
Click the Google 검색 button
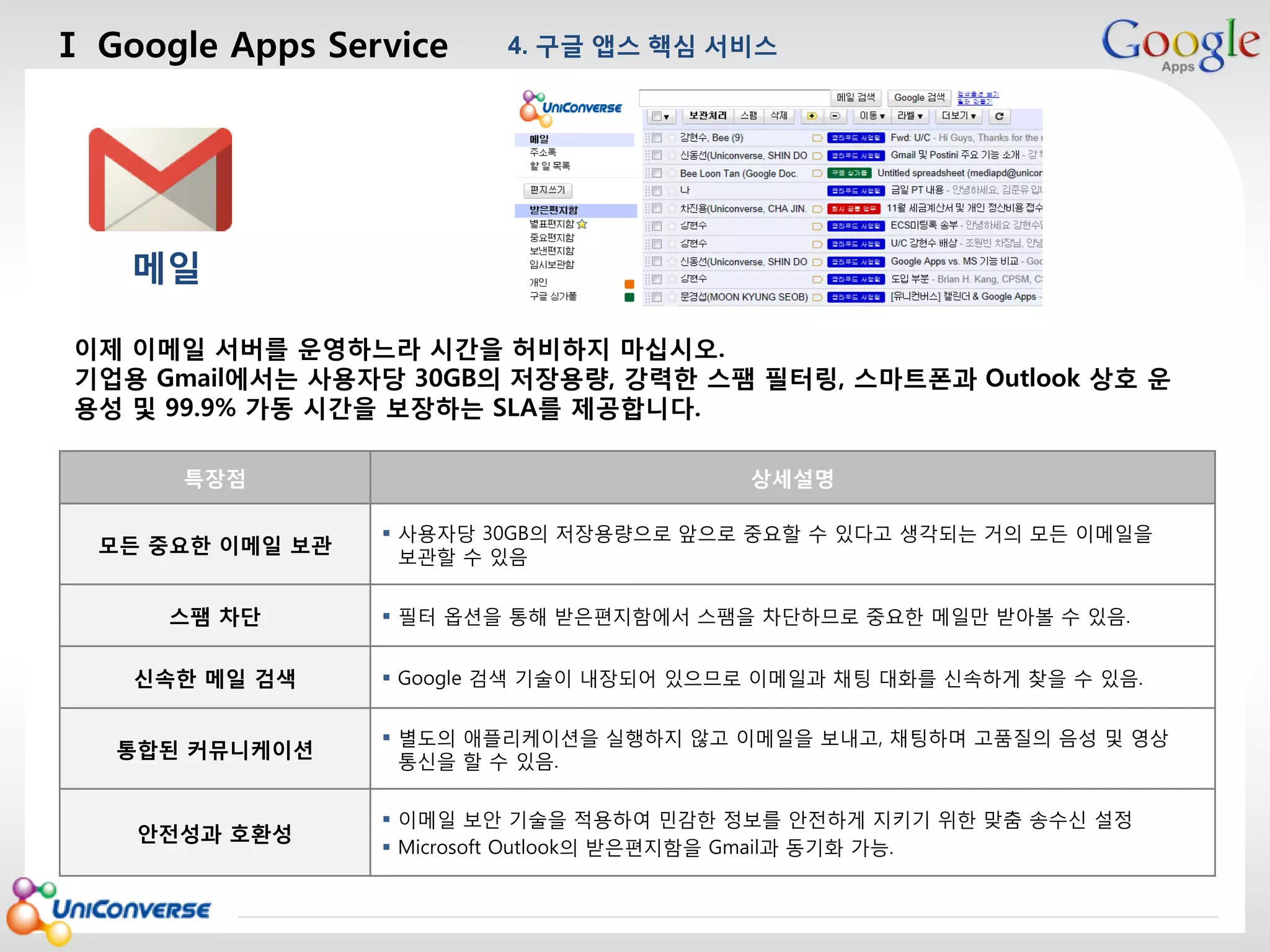[x=920, y=97]
